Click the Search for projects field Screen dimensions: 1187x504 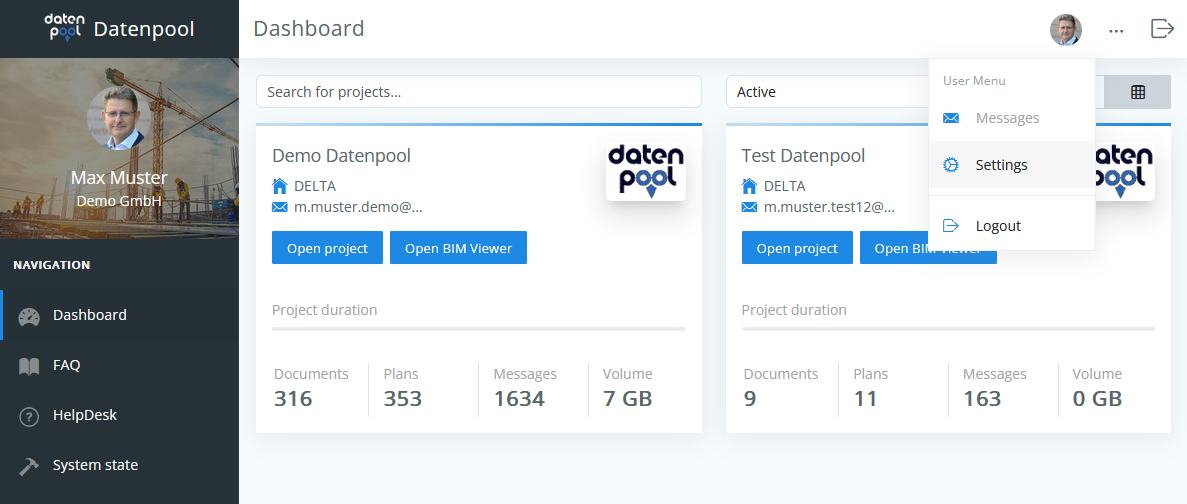[479, 92]
